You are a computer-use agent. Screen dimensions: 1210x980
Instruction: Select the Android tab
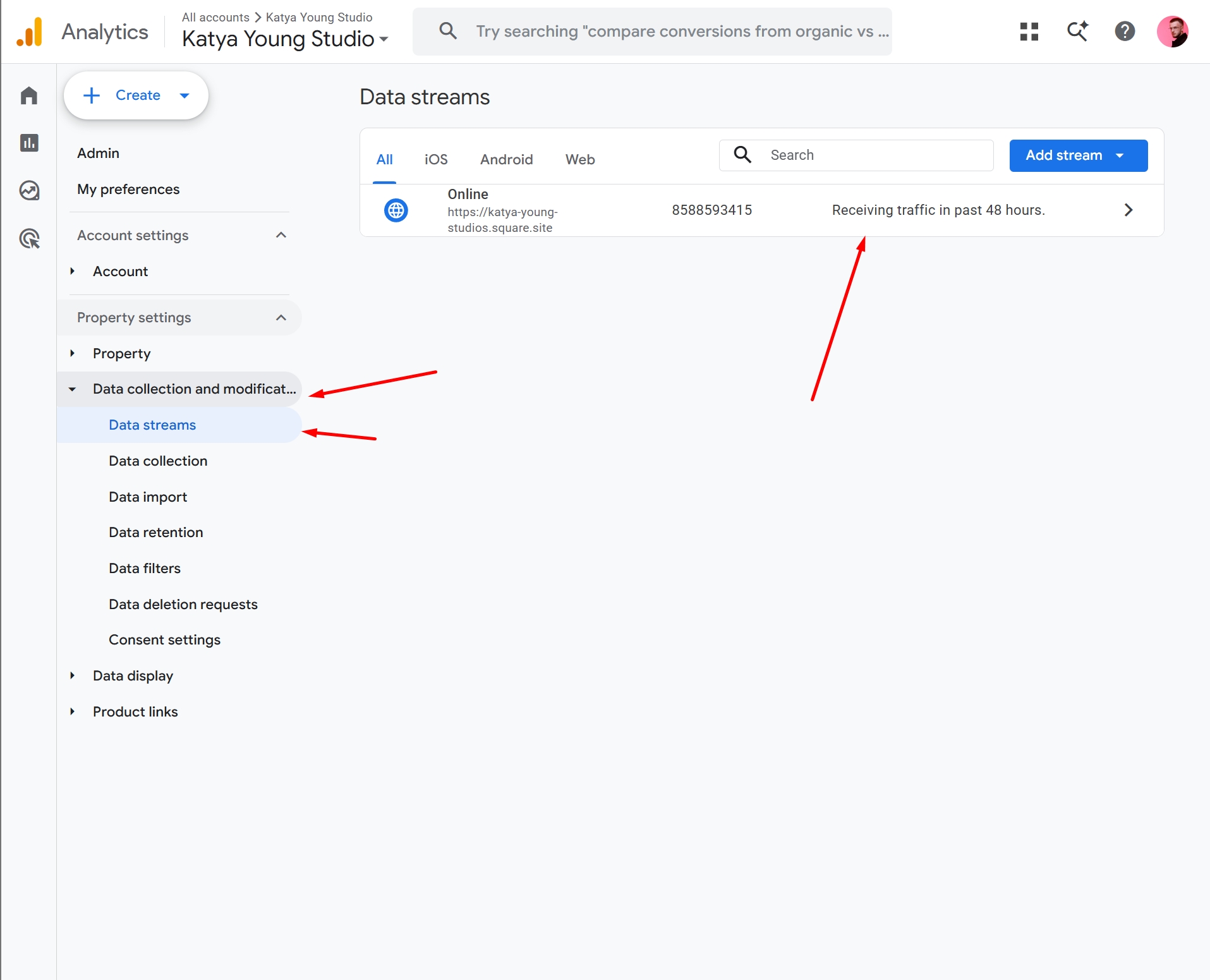(507, 159)
